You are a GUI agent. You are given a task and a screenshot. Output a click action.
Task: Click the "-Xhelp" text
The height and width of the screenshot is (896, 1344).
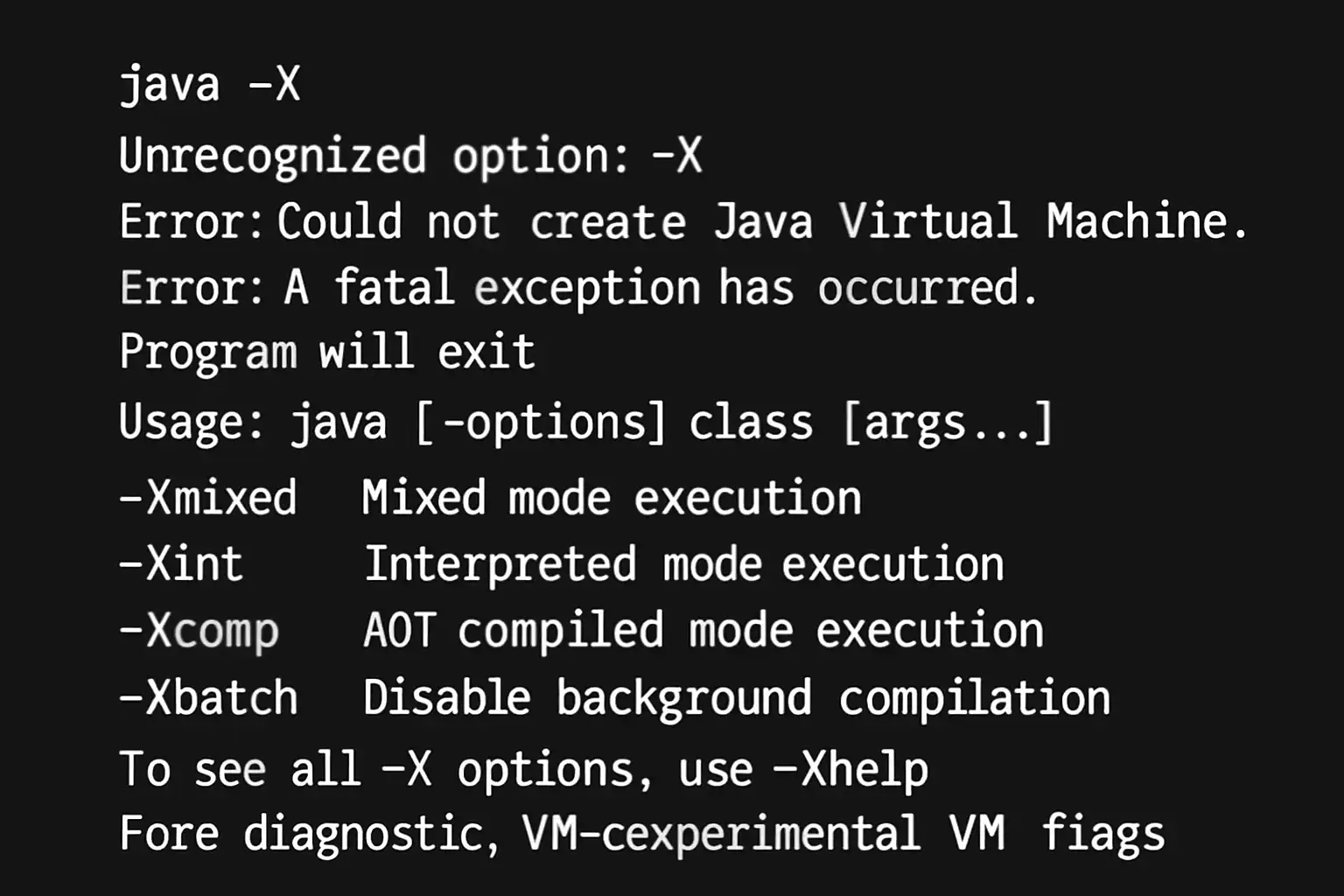click(x=850, y=770)
